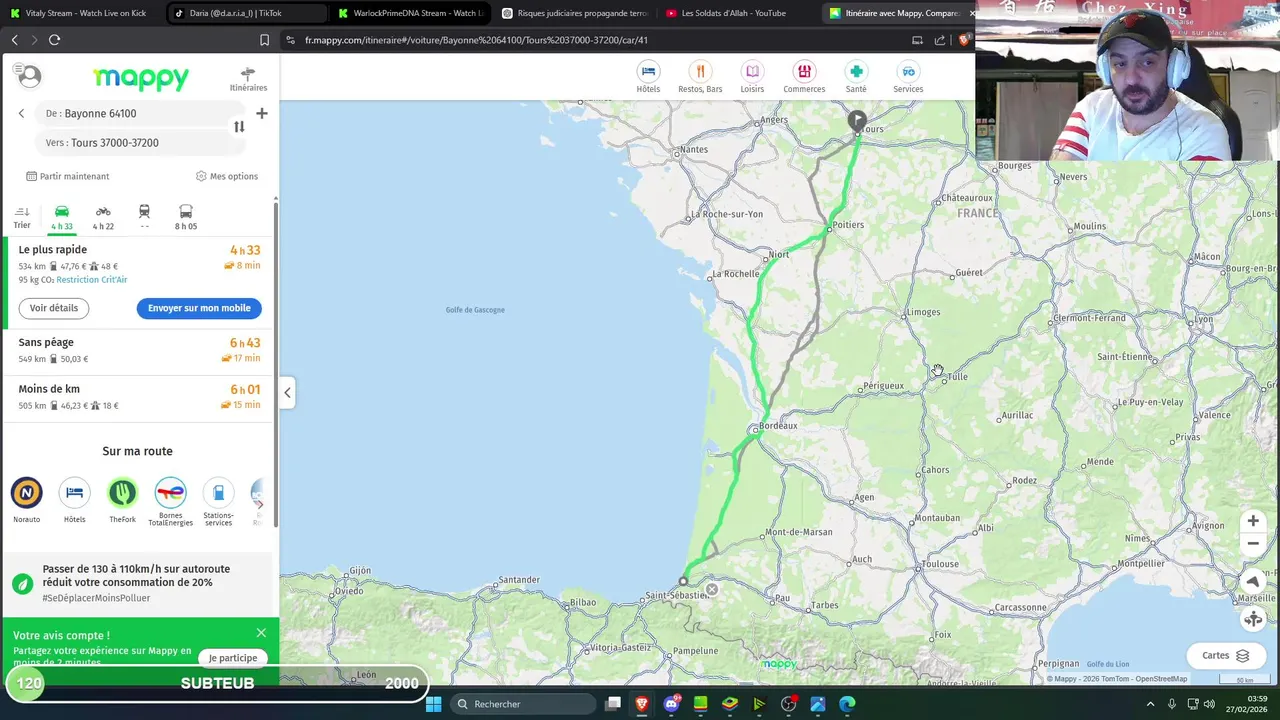Select the motorcycle travel mode 4 h 22
1280x720 pixels.
pos(103,217)
